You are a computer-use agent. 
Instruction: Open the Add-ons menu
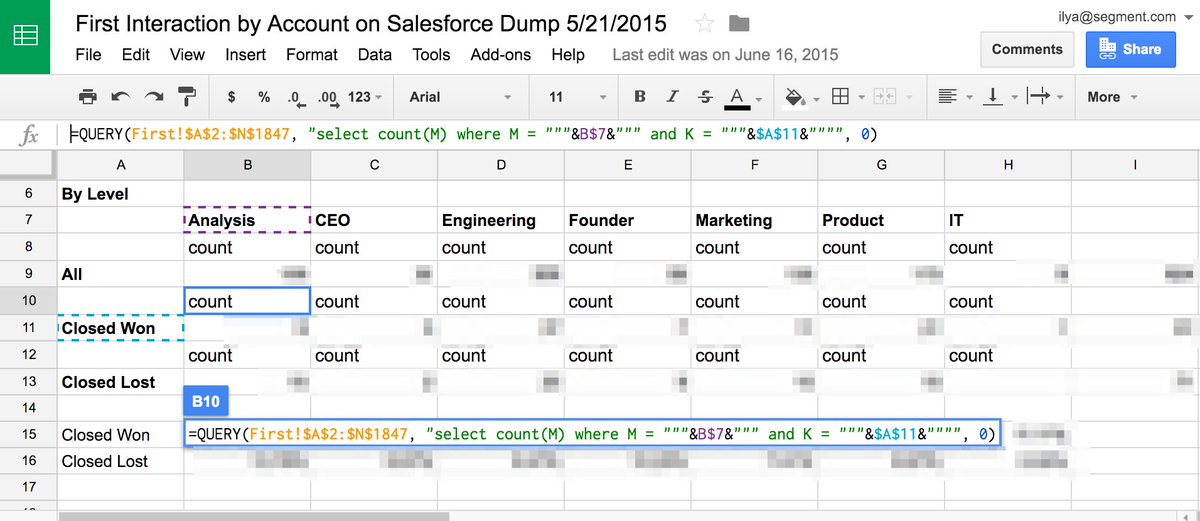click(501, 54)
